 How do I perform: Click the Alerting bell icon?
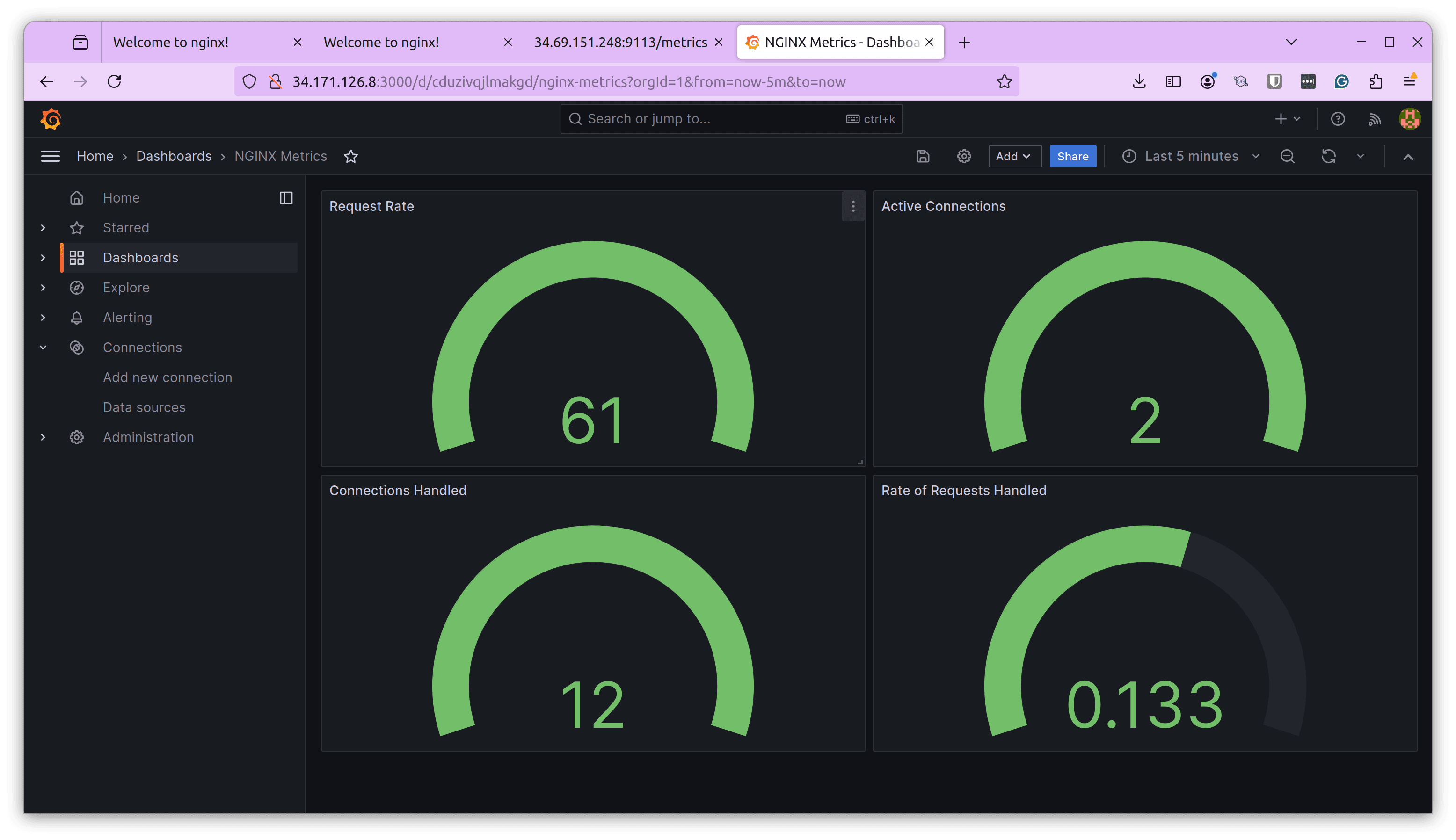[x=77, y=318]
